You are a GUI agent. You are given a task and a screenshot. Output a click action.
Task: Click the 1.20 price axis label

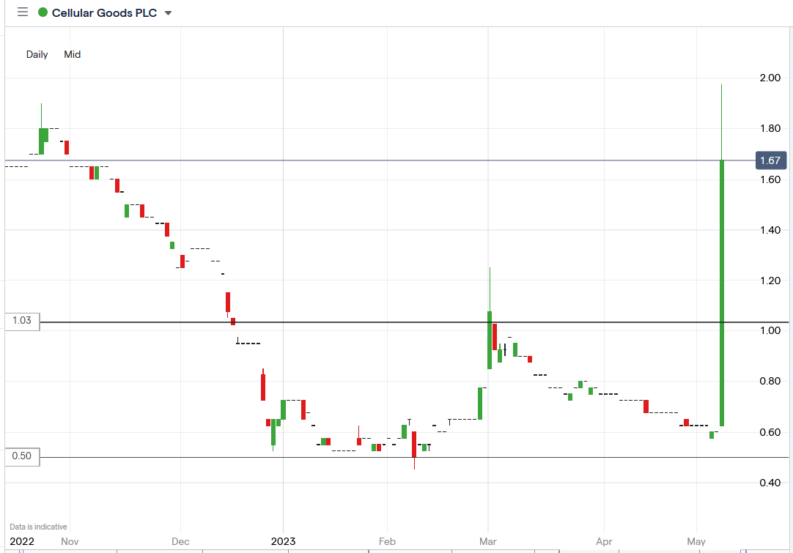(770, 281)
